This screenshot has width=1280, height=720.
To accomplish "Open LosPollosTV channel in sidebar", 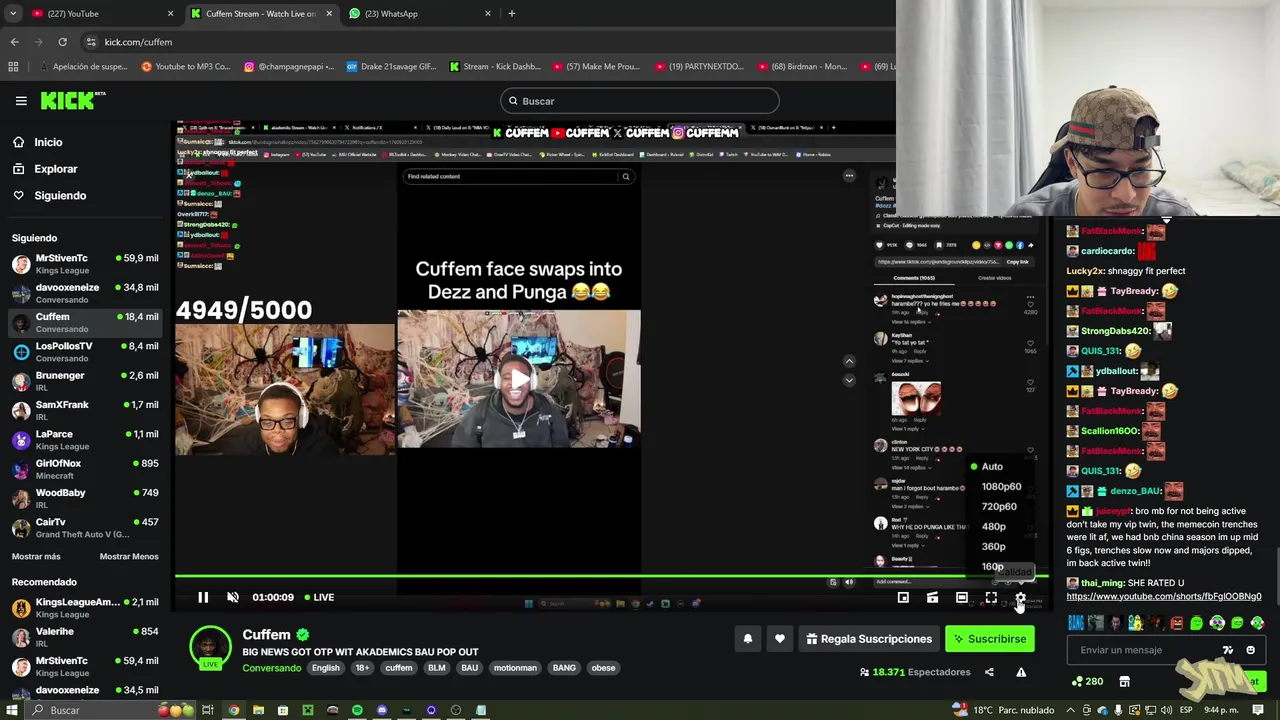I will click(85, 352).
